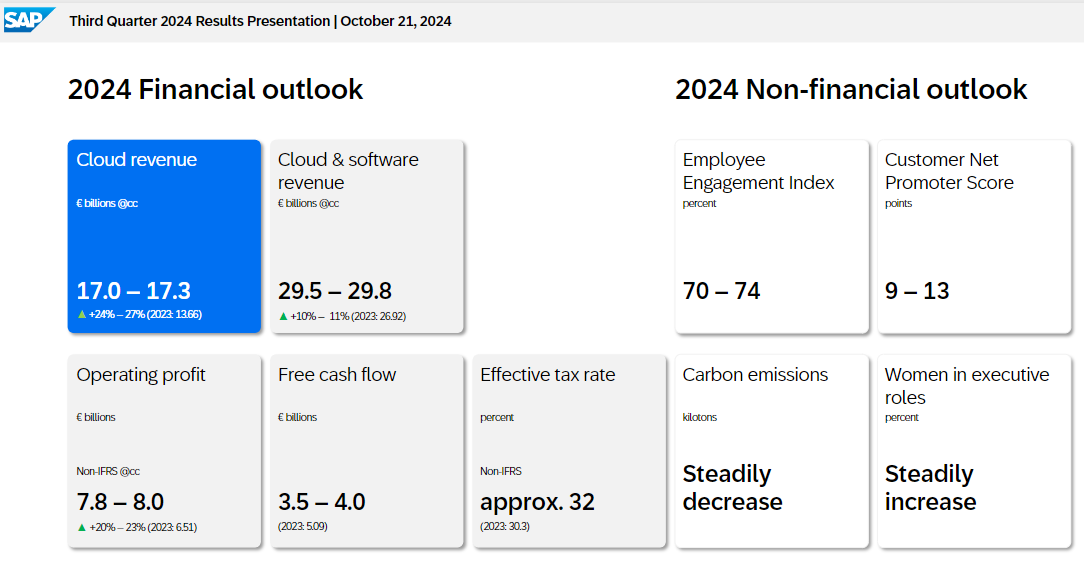The height and width of the screenshot is (586, 1084).
Task: Click the Third Quarter 2024 Results Presentation title
Action: pos(199,21)
